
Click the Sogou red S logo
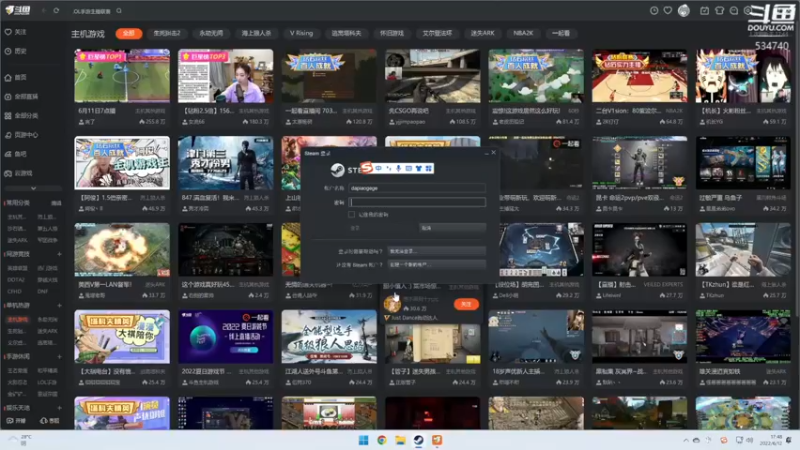coord(366,167)
